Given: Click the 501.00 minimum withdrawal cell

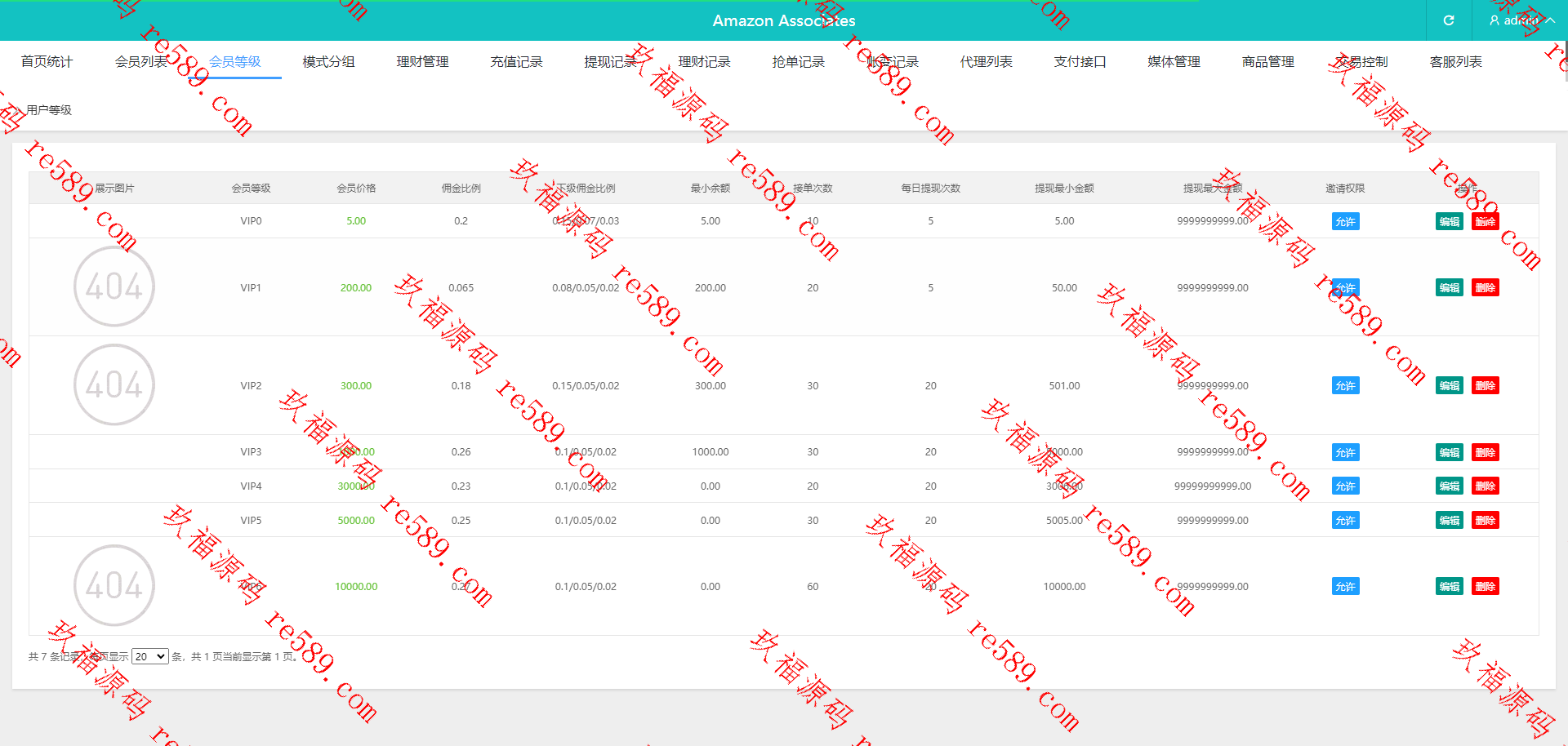Looking at the screenshot, I should [1064, 385].
